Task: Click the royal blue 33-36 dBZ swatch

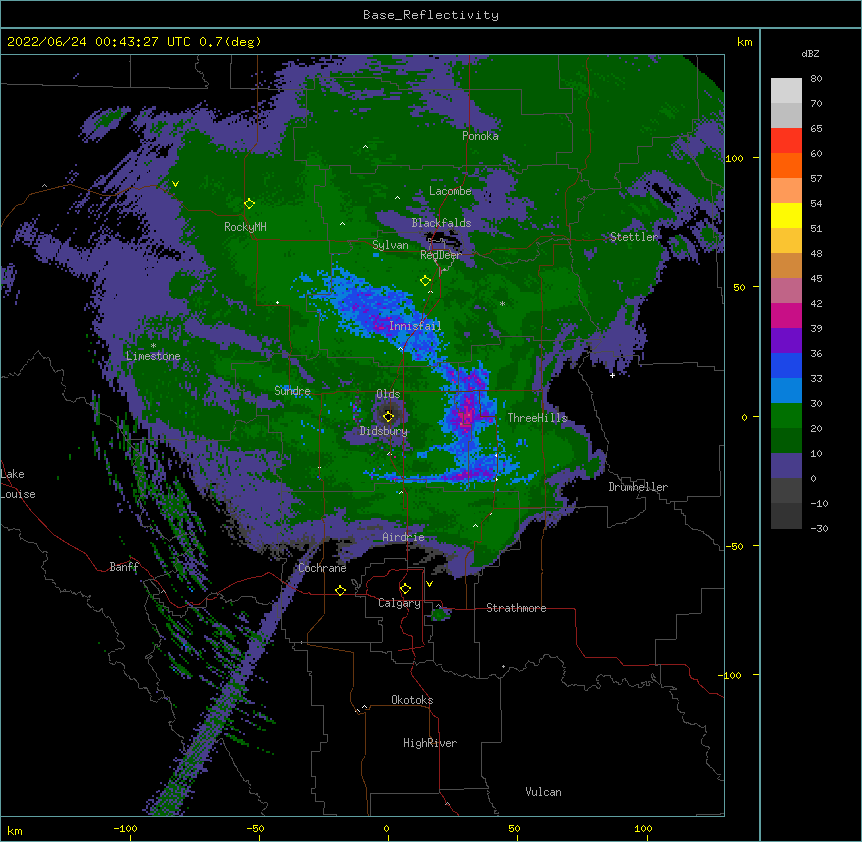Action: tap(786, 365)
